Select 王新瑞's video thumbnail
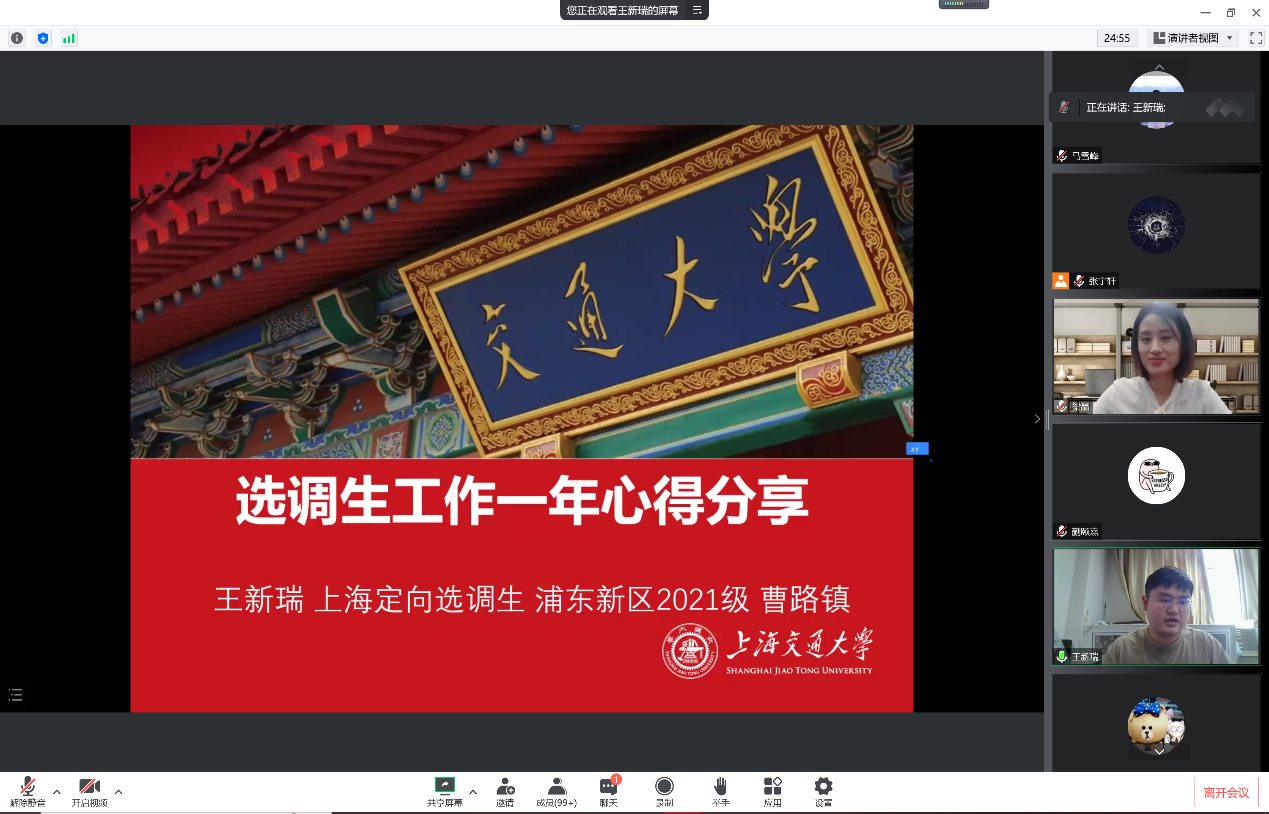Image resolution: width=1269 pixels, height=814 pixels. click(x=1156, y=605)
